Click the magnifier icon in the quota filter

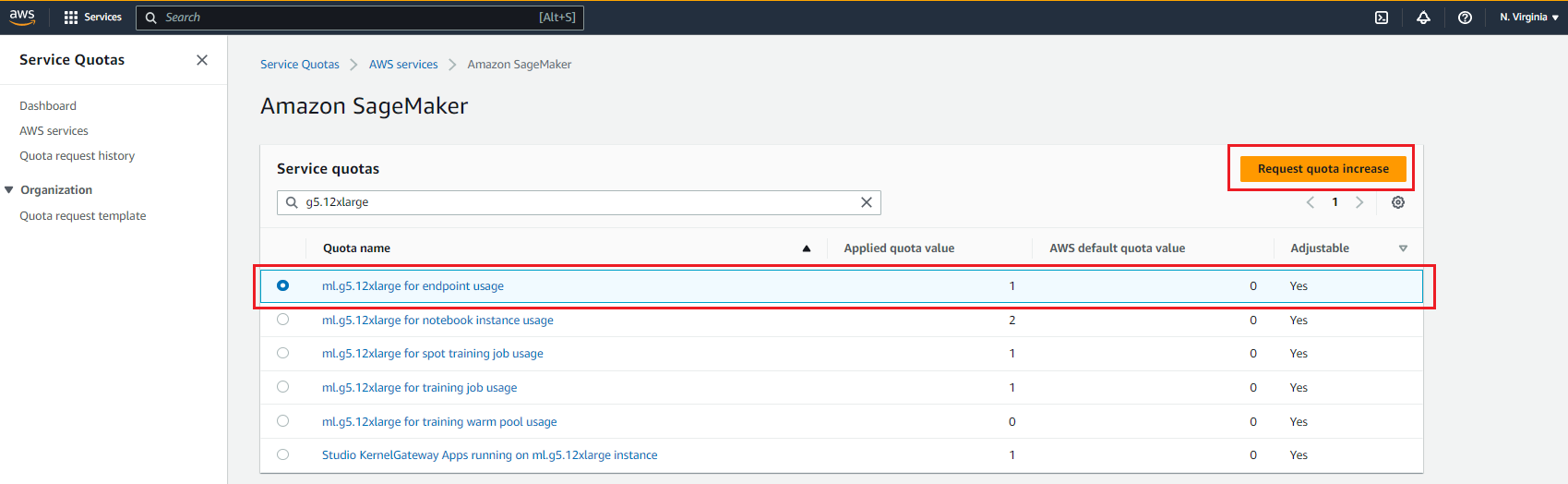coord(292,202)
